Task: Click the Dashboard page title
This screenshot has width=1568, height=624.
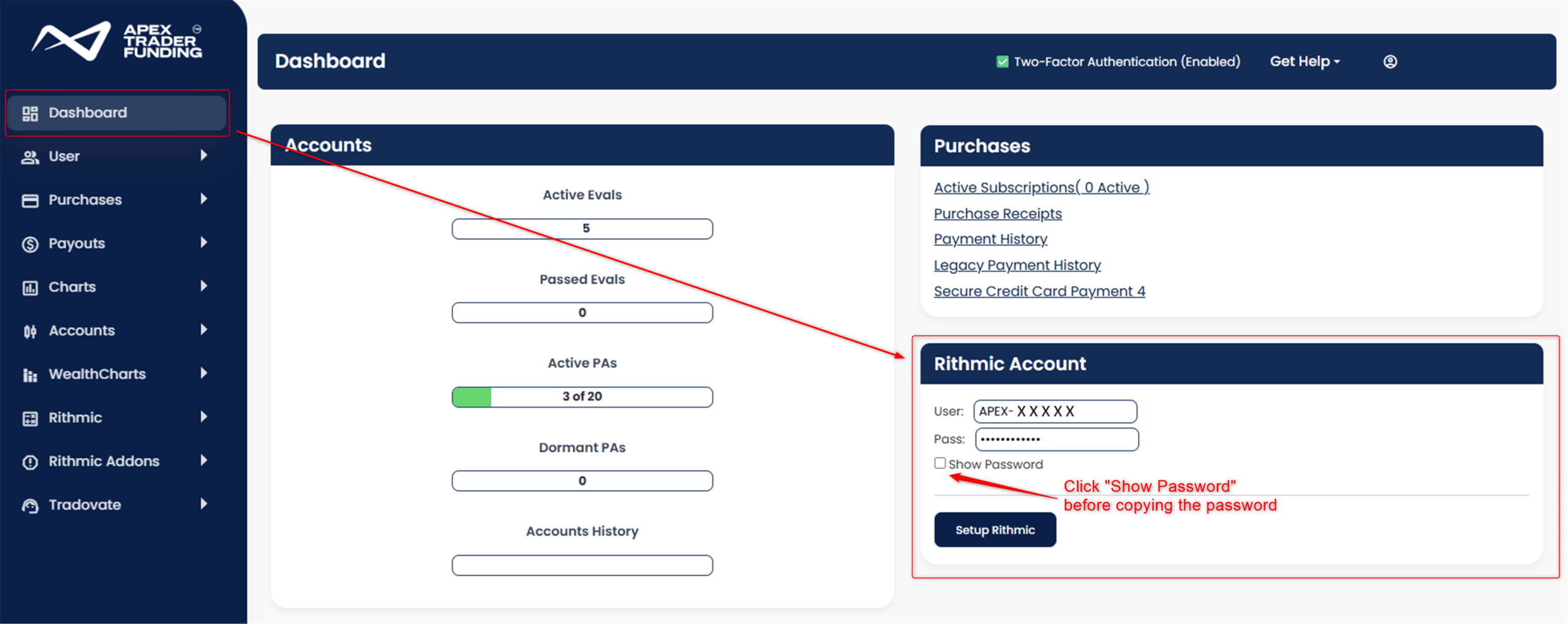Action: [330, 61]
